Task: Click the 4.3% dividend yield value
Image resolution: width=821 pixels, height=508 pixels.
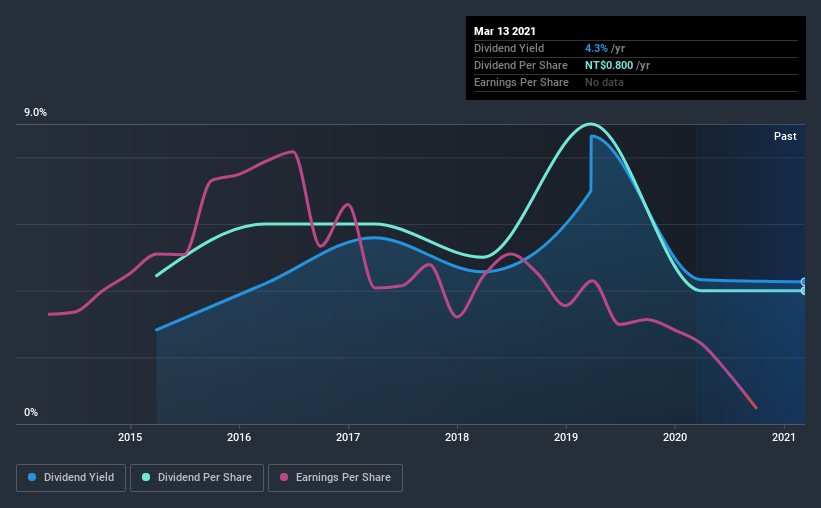Action: (x=596, y=48)
